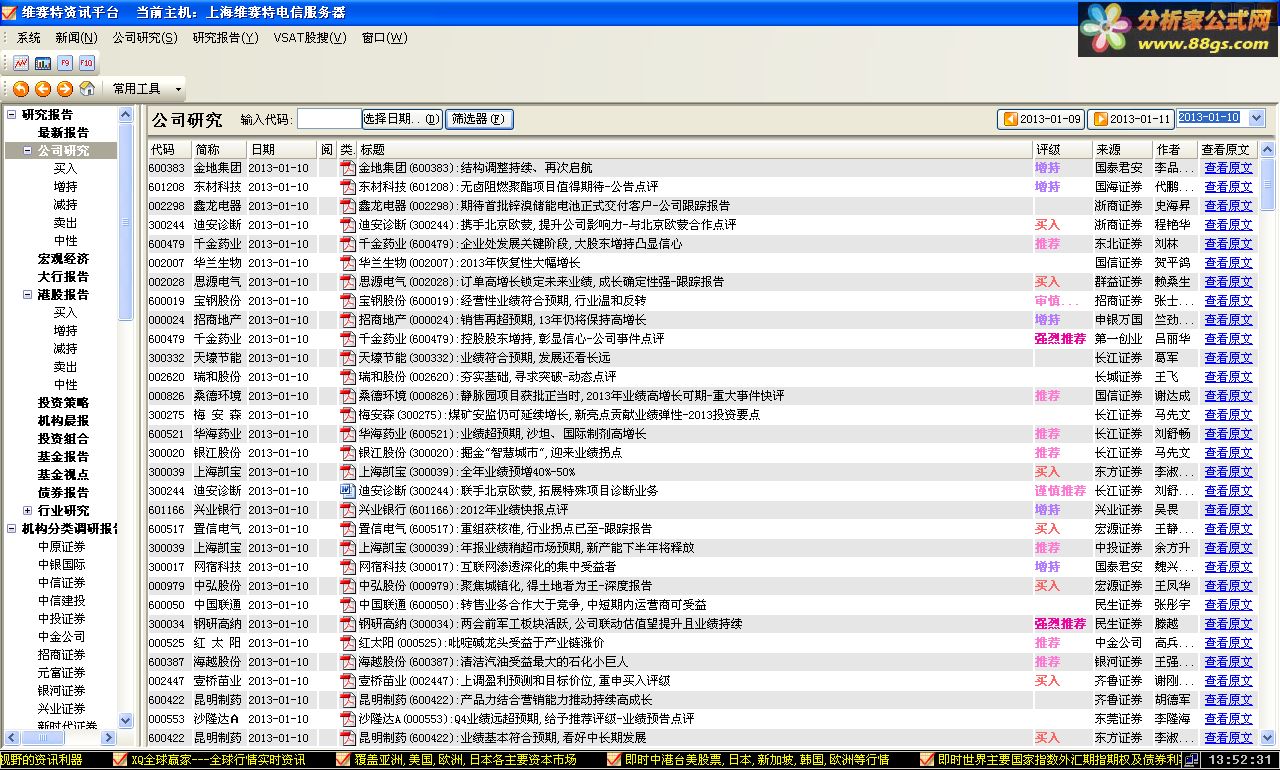Viewport: 1280px width, 770px height.
Task: Click the PDF icon for 桑德环境 report
Action: pyautogui.click(x=347, y=396)
